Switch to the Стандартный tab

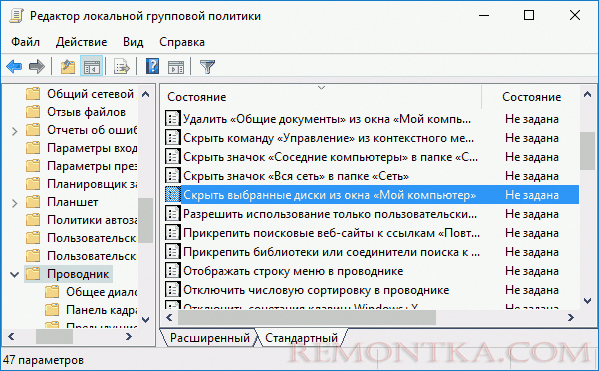pyautogui.click(x=301, y=338)
